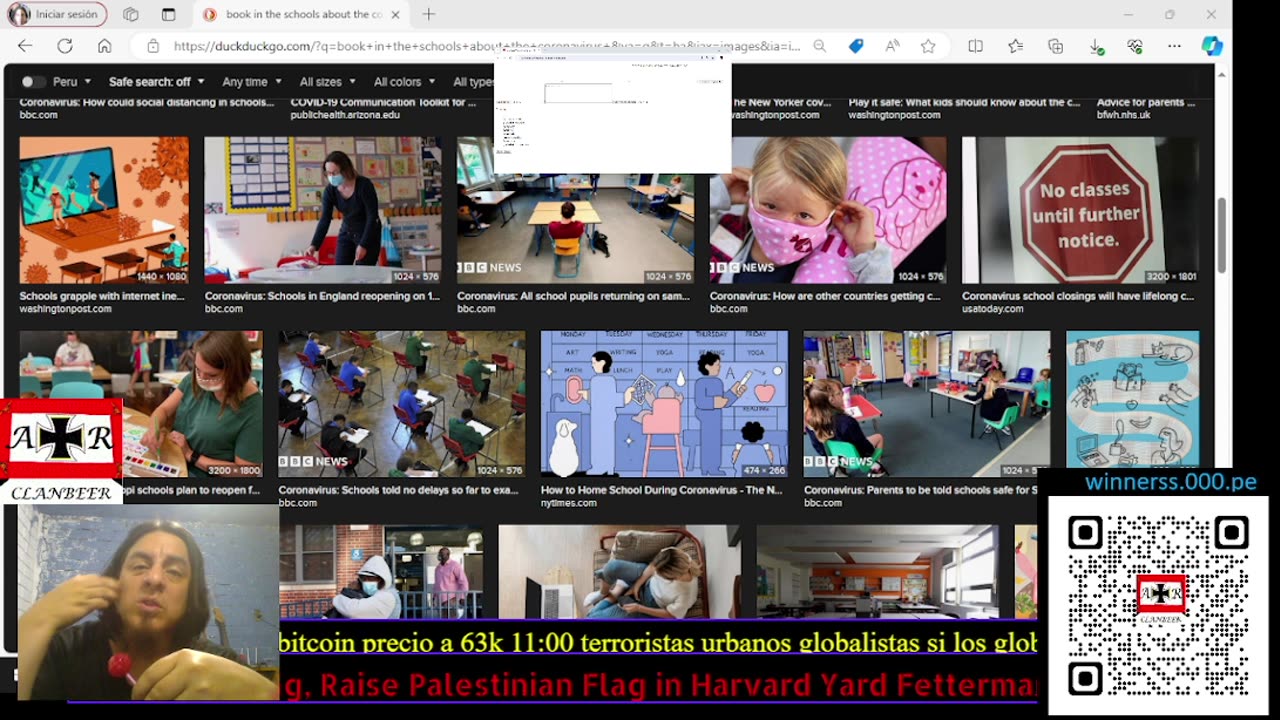
Task: Click How to Home School During Coronavirus
Action: click(x=662, y=490)
